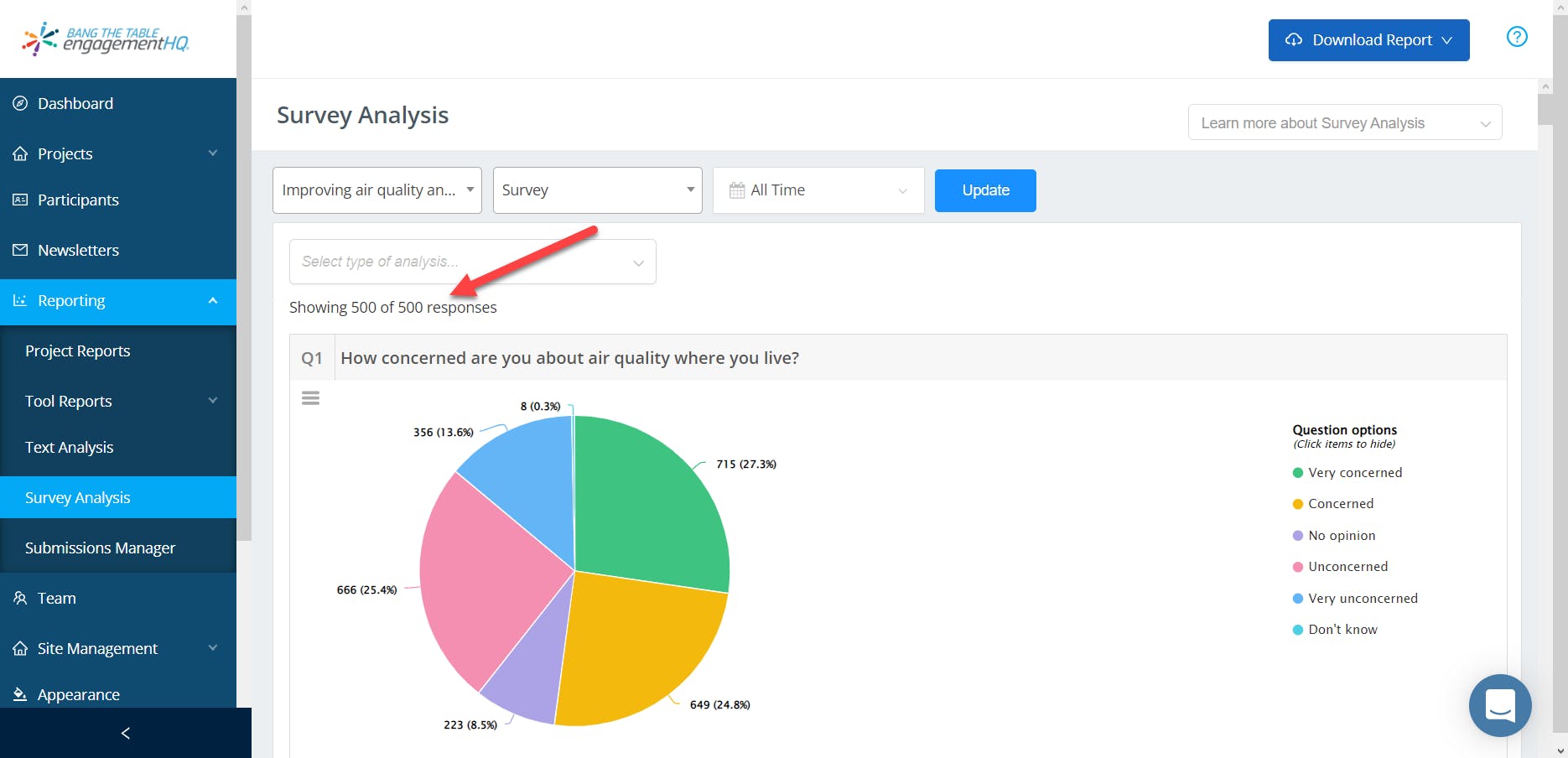
Task: Click the Participants card icon
Action: point(20,200)
